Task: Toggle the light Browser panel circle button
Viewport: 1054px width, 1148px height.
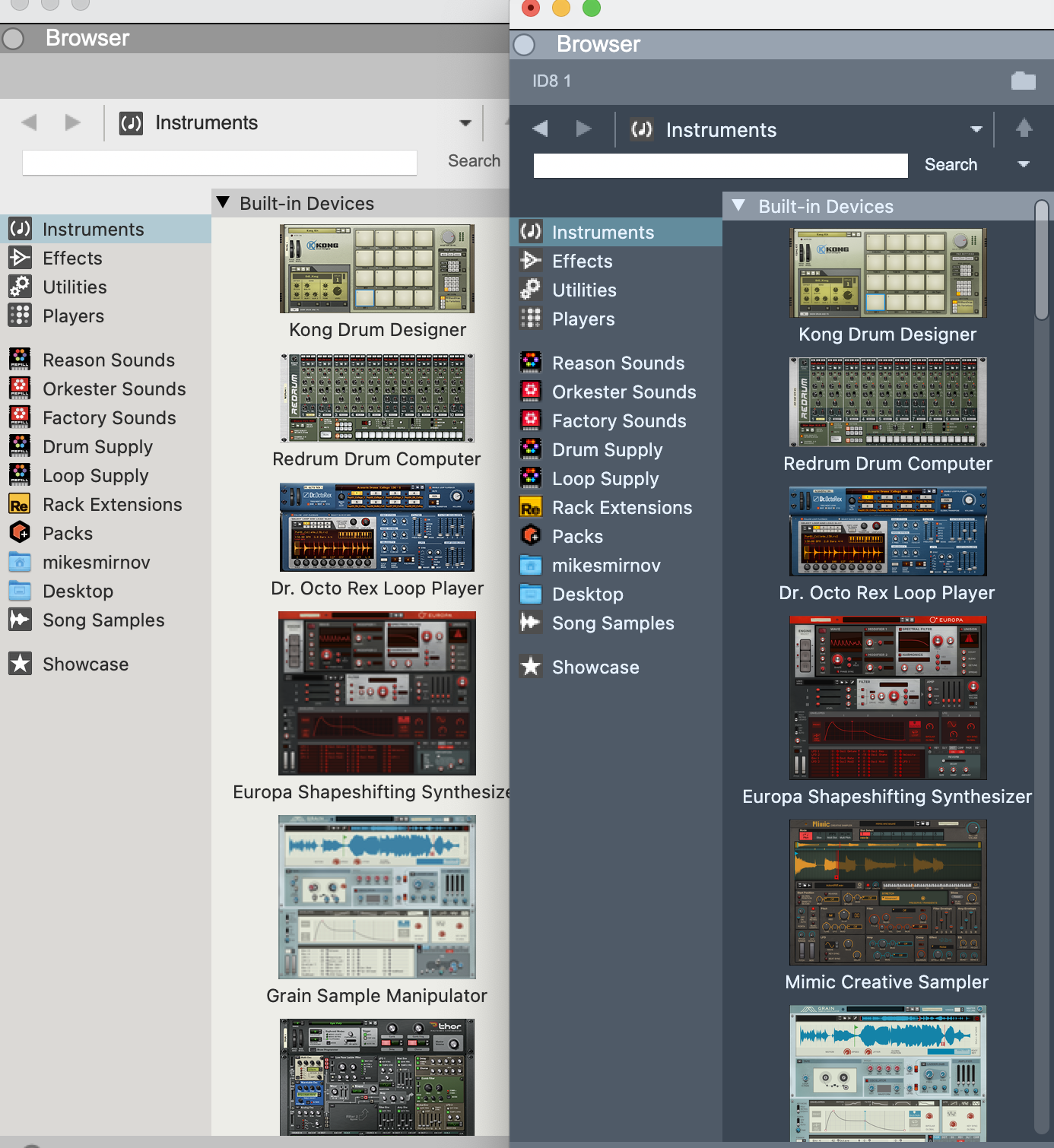Action: [x=13, y=38]
